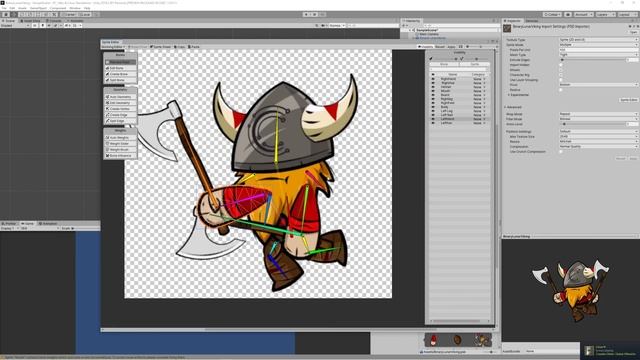This screenshot has width=640, height=360.
Task: Toggle the Use Layer Grouping checkbox
Action: [x=561, y=80]
